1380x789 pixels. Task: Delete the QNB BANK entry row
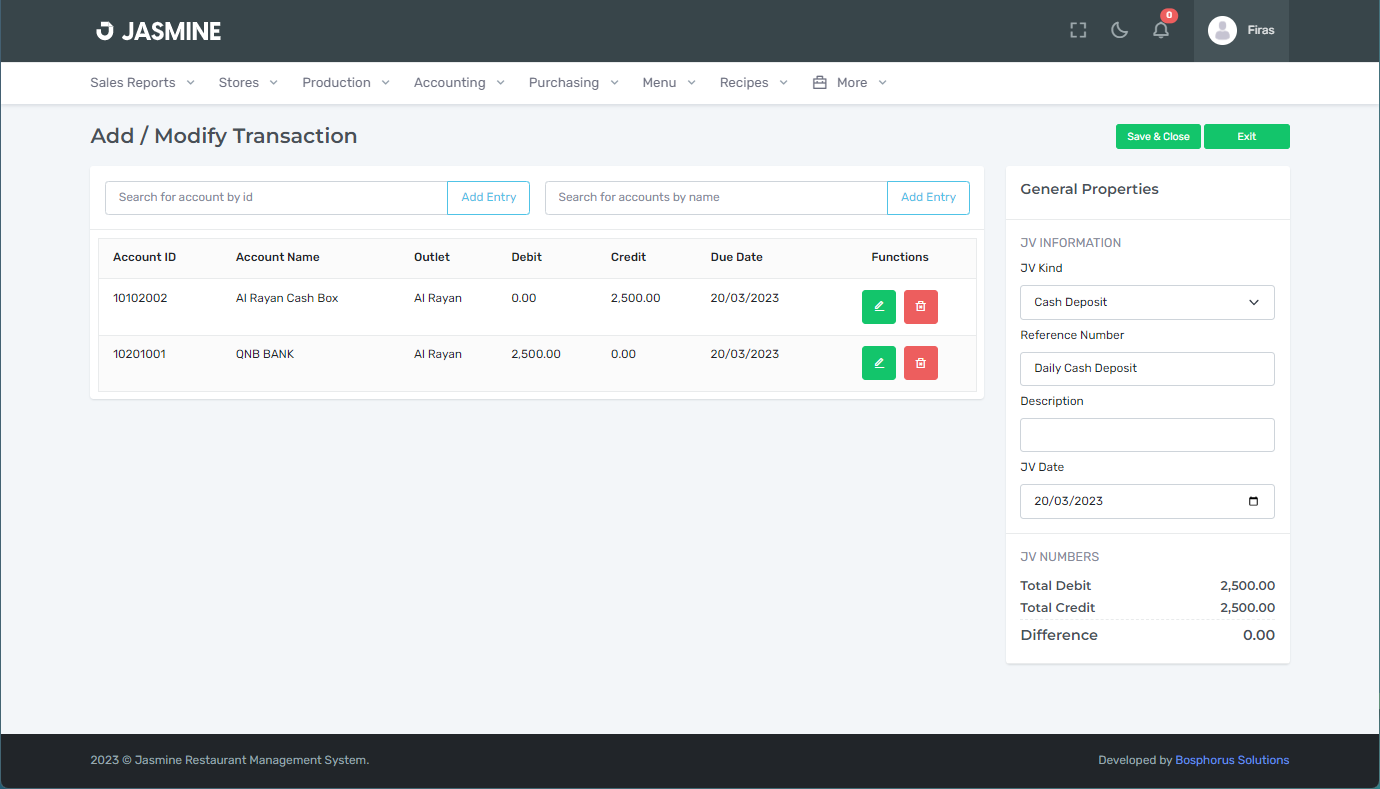(920, 363)
